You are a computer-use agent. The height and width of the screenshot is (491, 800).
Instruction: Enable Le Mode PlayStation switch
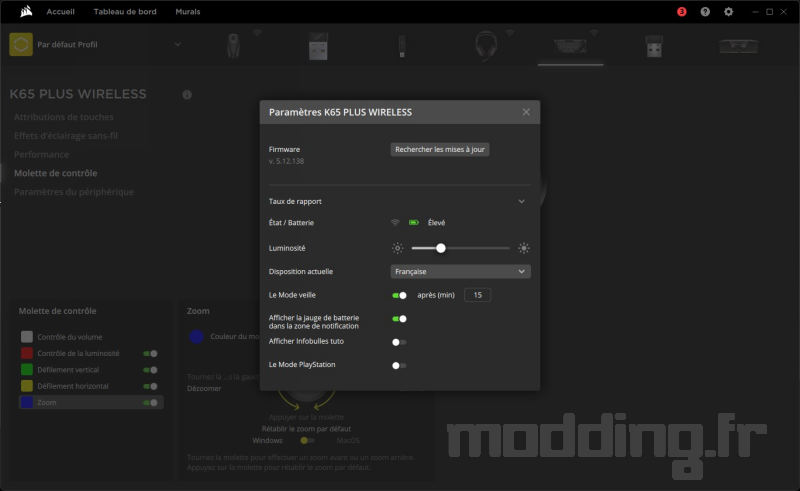(x=399, y=365)
